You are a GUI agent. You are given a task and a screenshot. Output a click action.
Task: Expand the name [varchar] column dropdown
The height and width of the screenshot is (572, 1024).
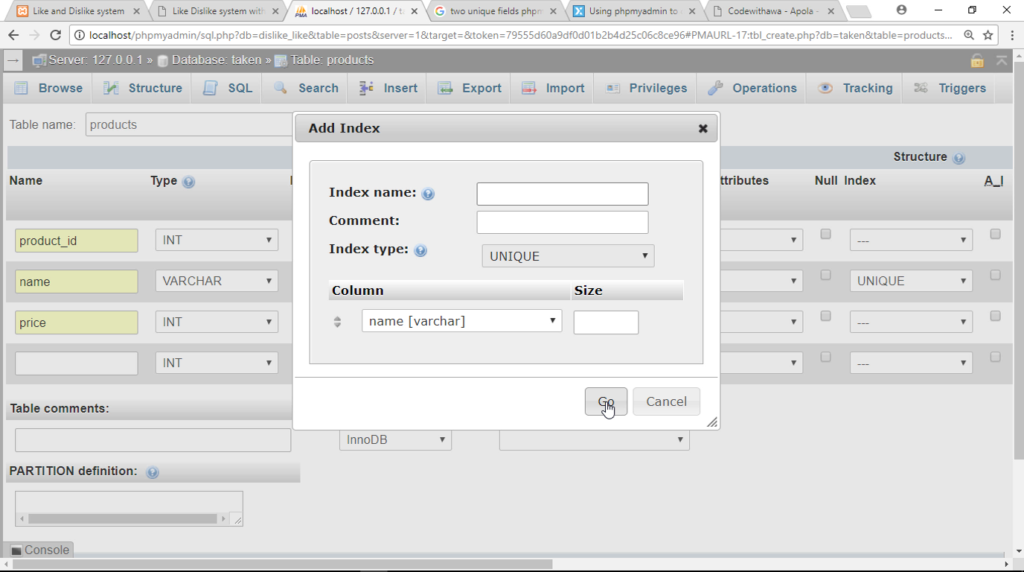click(461, 321)
